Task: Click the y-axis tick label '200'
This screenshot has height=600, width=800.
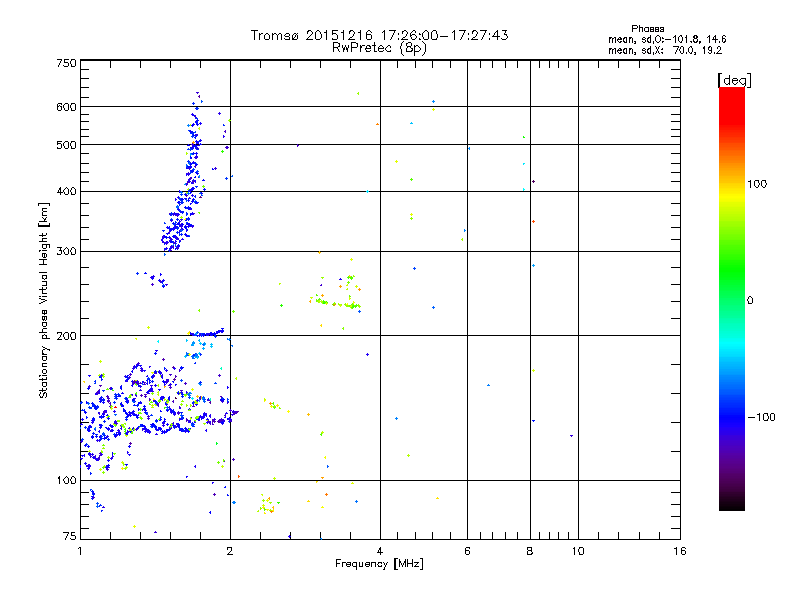Action: coord(66,336)
